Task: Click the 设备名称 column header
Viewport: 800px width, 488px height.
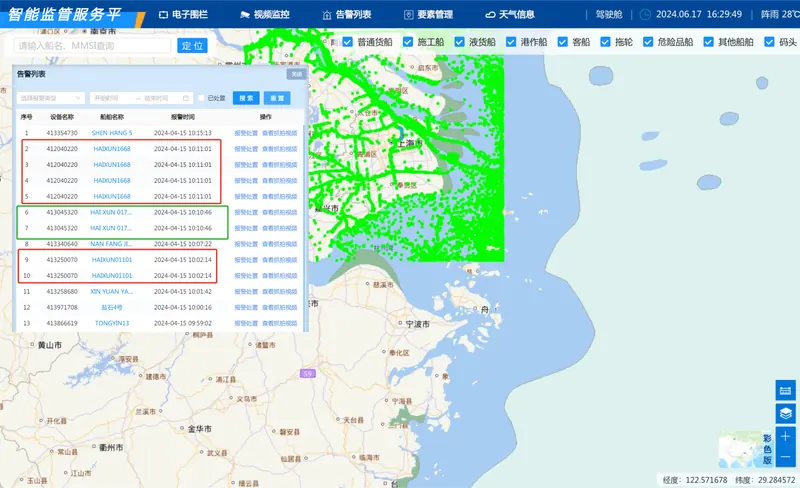Action: (62, 117)
